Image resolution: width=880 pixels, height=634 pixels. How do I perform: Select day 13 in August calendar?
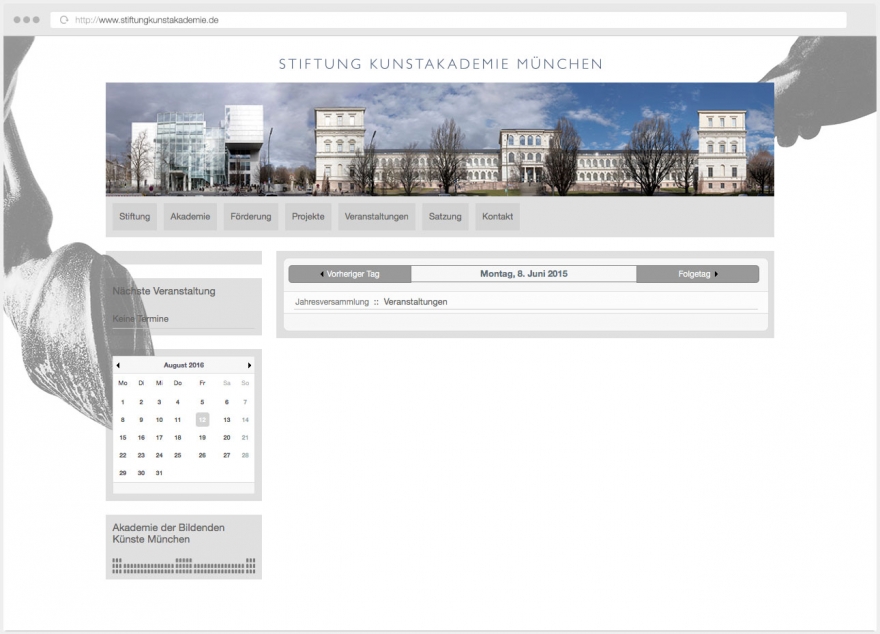(x=227, y=420)
